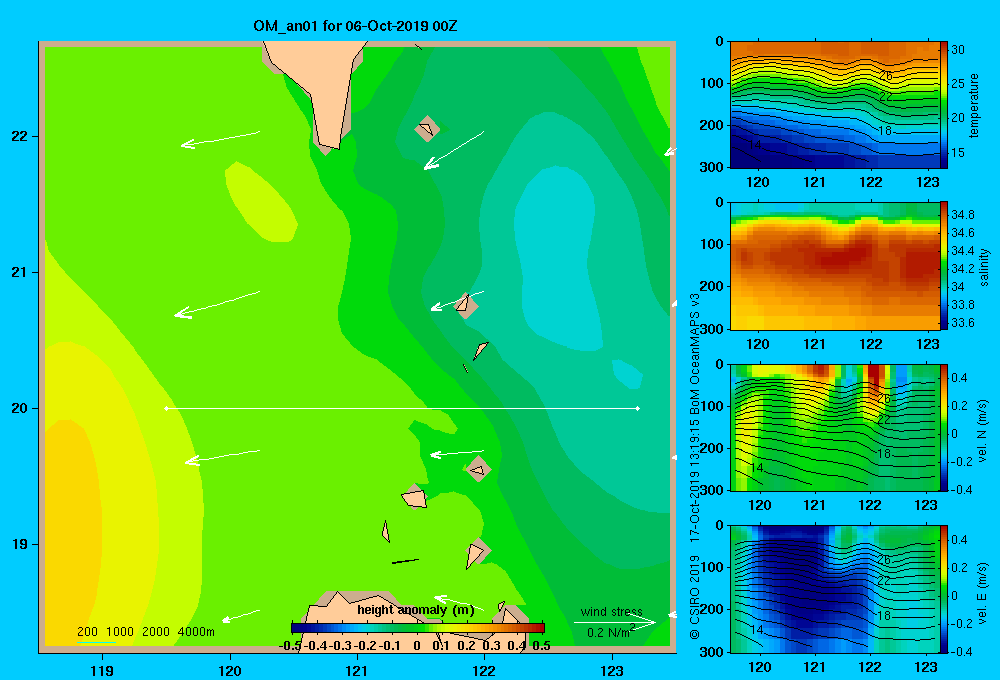Click longitude label 122 on main map axis
The image size is (1000, 680).
click(x=485, y=670)
